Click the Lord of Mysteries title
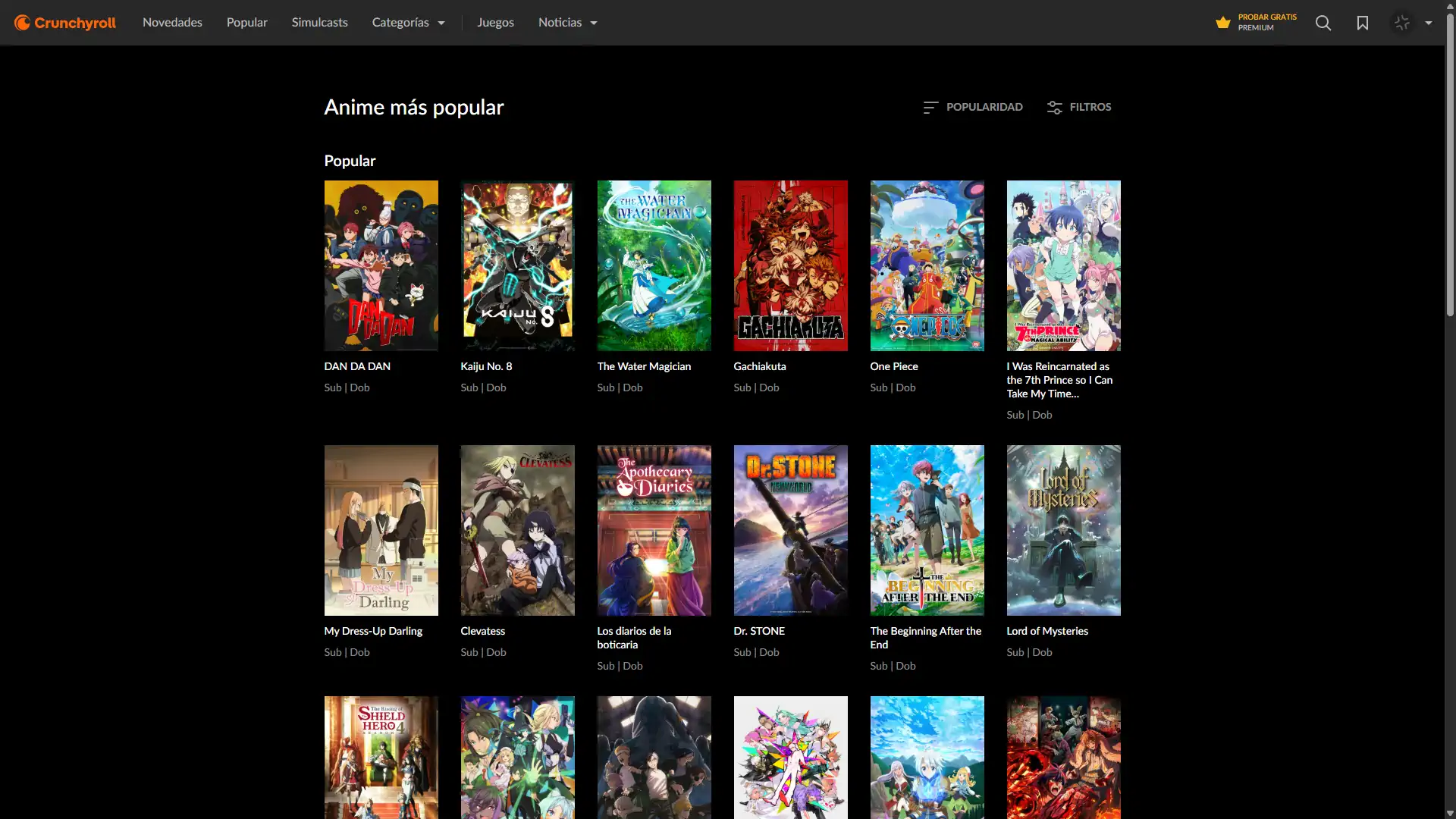 (1047, 631)
